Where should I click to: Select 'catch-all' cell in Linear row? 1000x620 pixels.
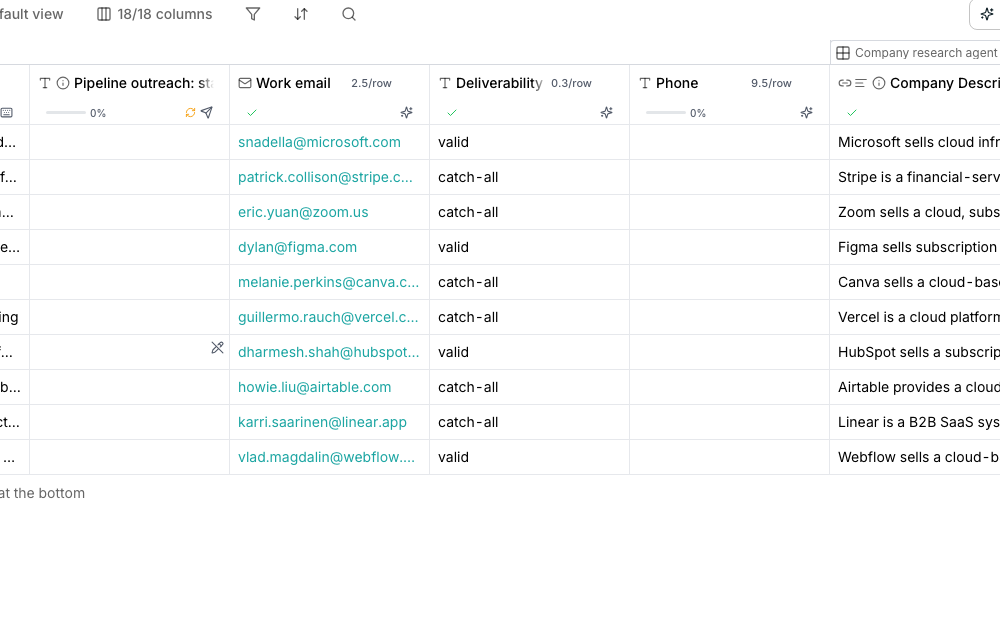(x=530, y=422)
